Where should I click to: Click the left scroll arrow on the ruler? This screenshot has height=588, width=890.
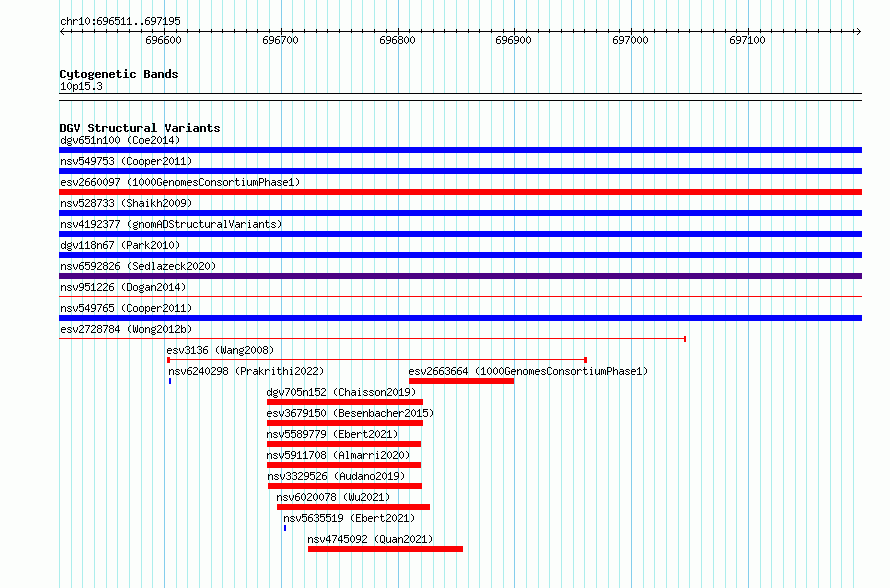point(62,31)
